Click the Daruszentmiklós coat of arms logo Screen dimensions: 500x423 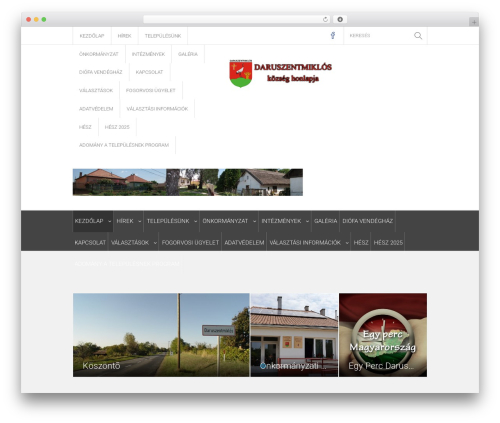click(241, 73)
